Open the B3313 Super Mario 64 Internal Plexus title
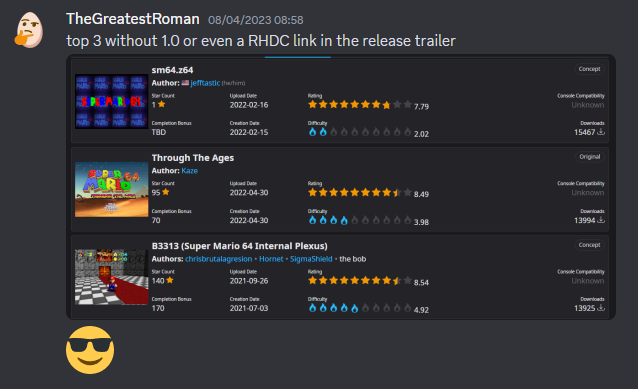Screen dimensions: 638x389 (240, 246)
